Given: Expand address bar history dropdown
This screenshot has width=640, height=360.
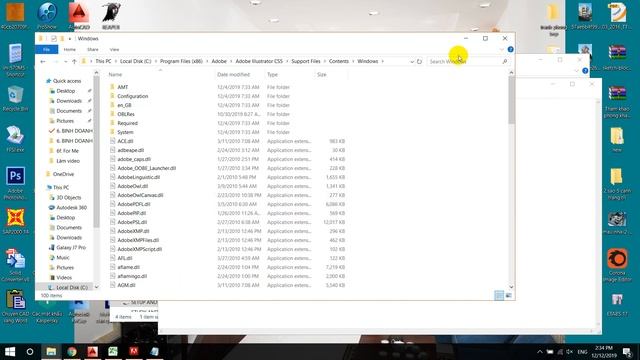Looking at the screenshot, I should click(x=412, y=61).
